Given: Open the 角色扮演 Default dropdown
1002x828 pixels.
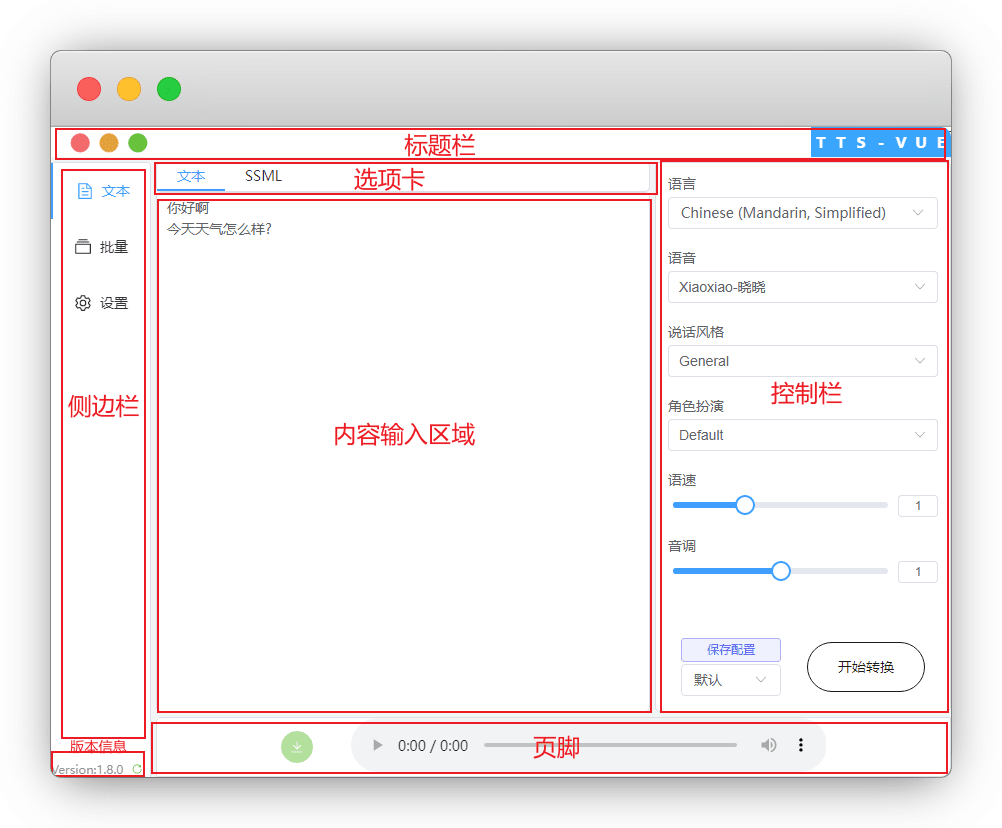Looking at the screenshot, I should coord(802,435).
